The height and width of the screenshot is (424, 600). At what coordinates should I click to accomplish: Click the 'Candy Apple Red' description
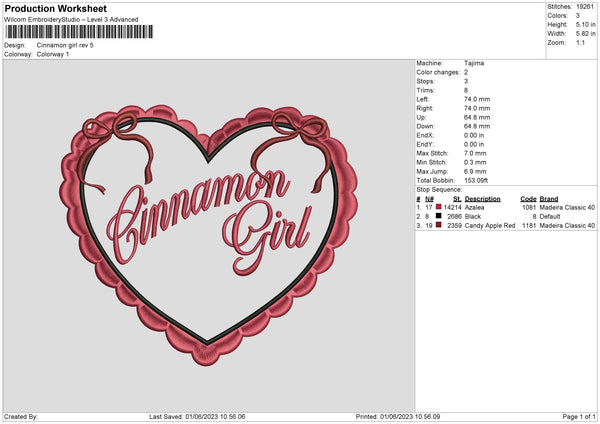[490, 226]
